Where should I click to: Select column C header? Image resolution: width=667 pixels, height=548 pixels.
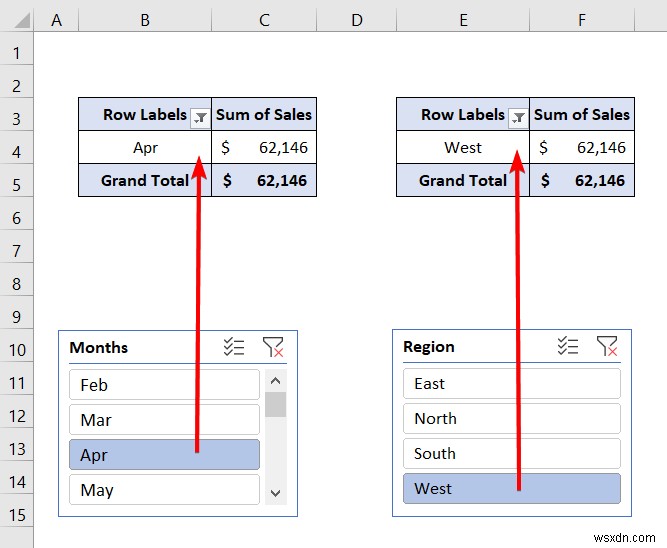click(x=264, y=20)
